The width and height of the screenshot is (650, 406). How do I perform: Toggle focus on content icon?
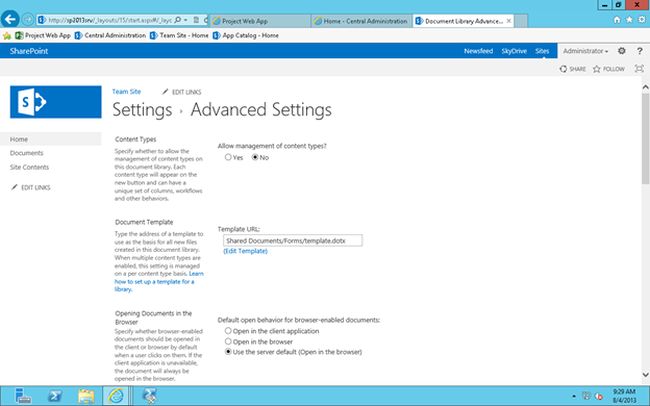[x=639, y=69]
